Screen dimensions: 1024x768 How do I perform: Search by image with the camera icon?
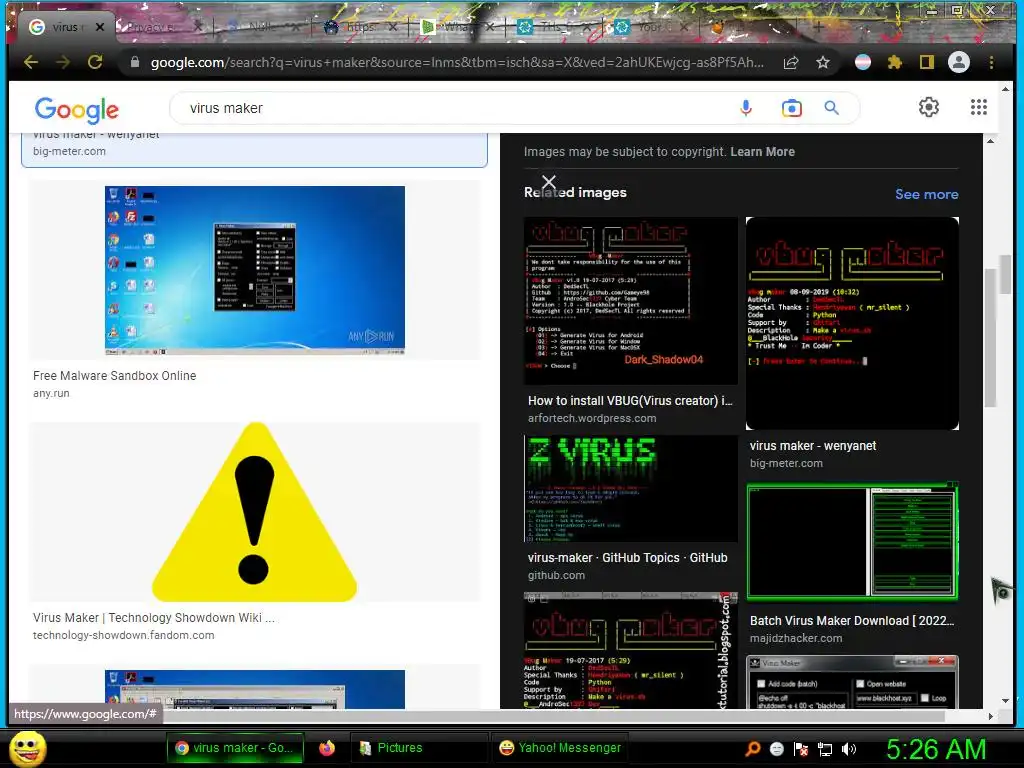[x=792, y=108]
